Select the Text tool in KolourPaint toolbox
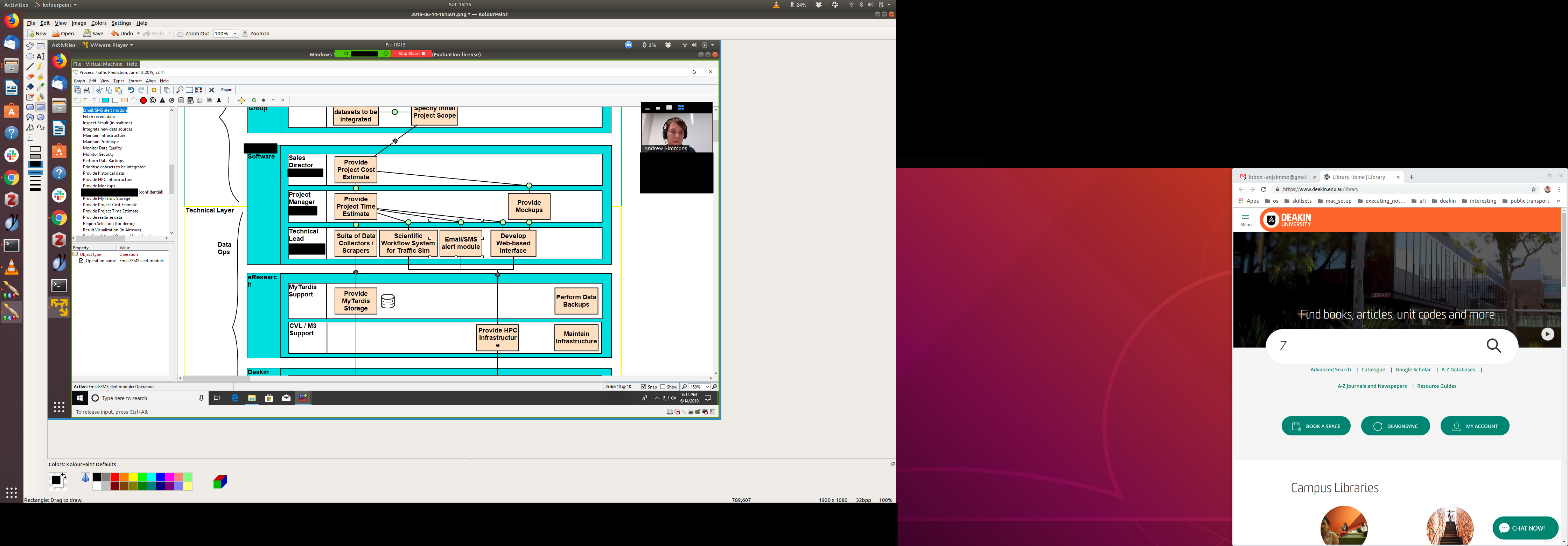Screen dimensions: 1568x546 coord(41,56)
